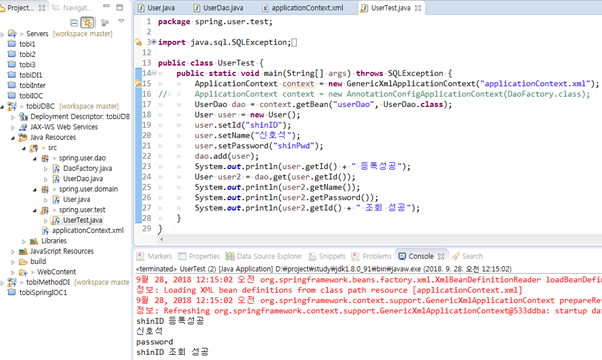602x360 pixels.
Task: Click the tobi3 project folder icon
Action: tap(12, 64)
